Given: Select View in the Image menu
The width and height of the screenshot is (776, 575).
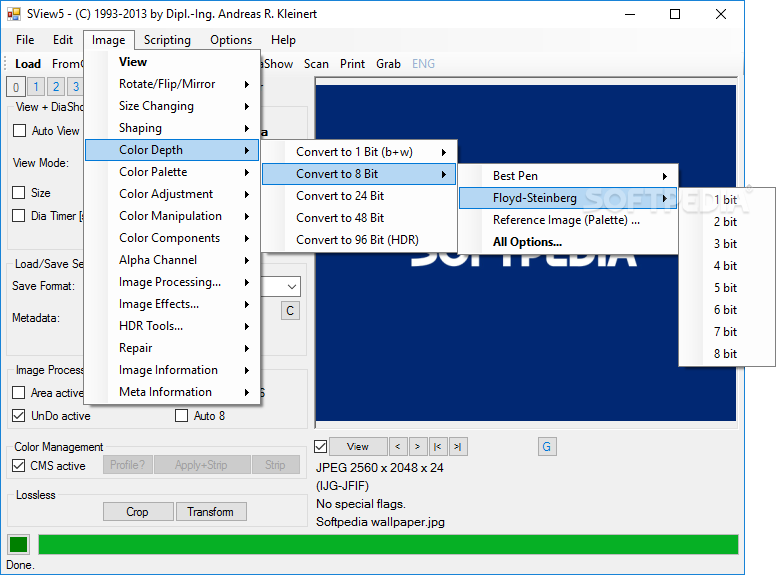Looking at the screenshot, I should point(172,62).
